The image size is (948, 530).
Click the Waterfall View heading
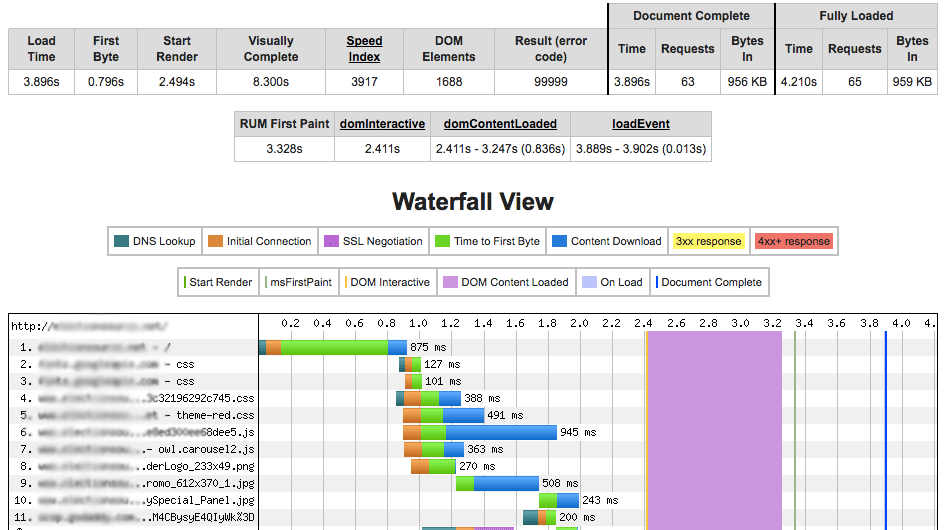473,201
